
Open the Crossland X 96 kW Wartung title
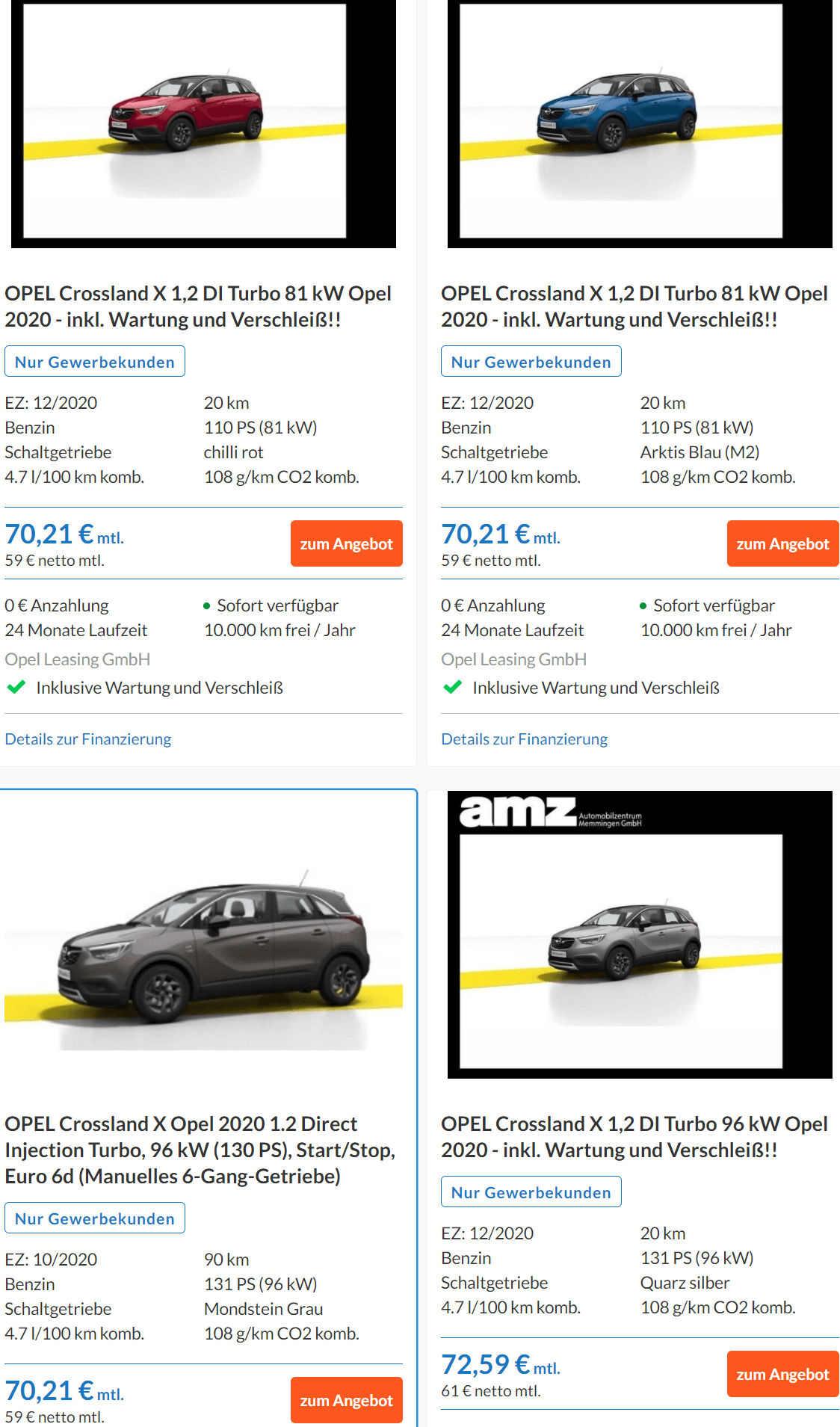click(634, 1137)
